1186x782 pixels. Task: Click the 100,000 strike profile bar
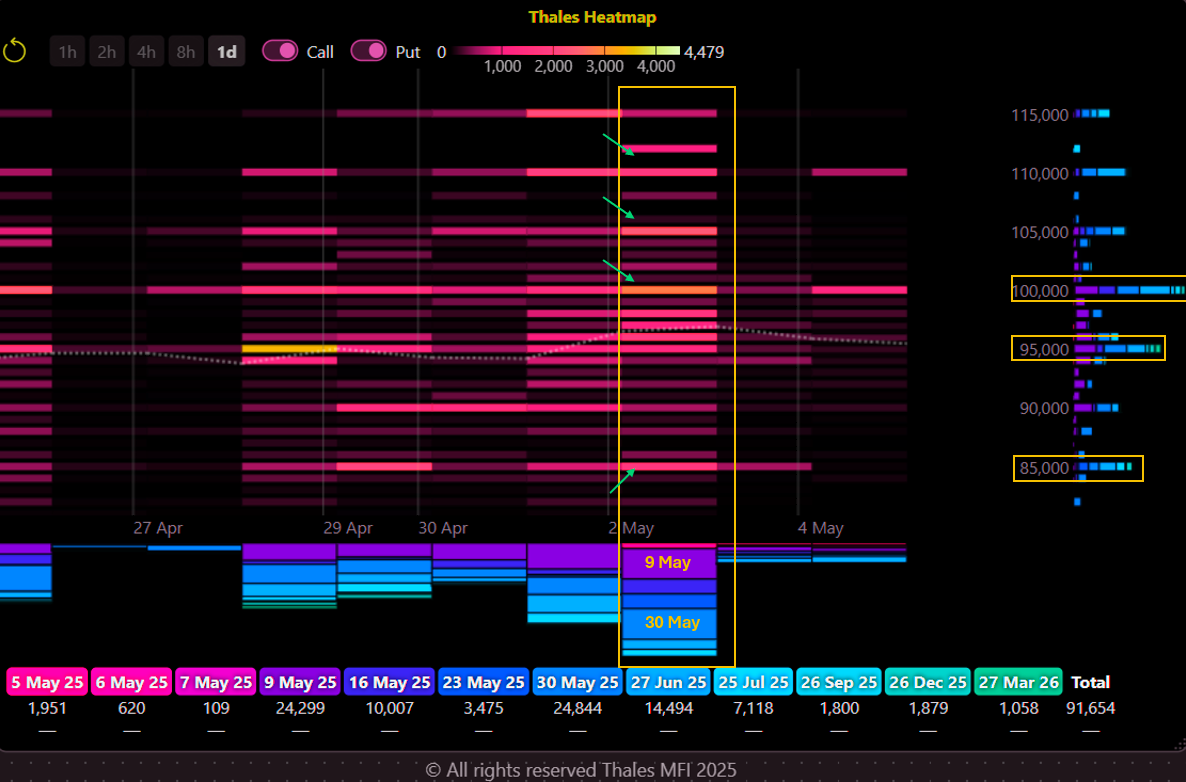(x=1129, y=290)
